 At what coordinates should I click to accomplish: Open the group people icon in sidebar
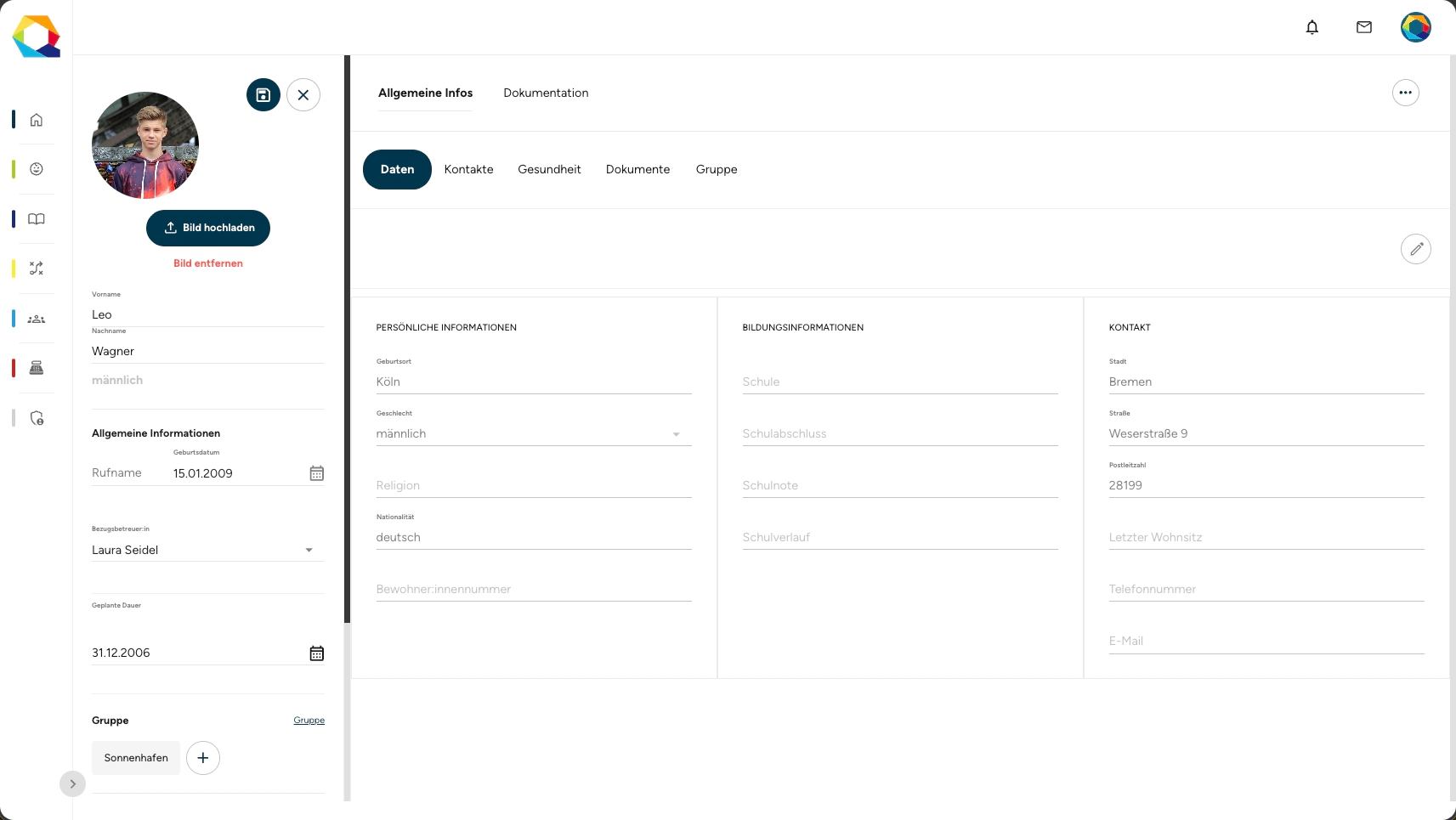[x=37, y=320]
